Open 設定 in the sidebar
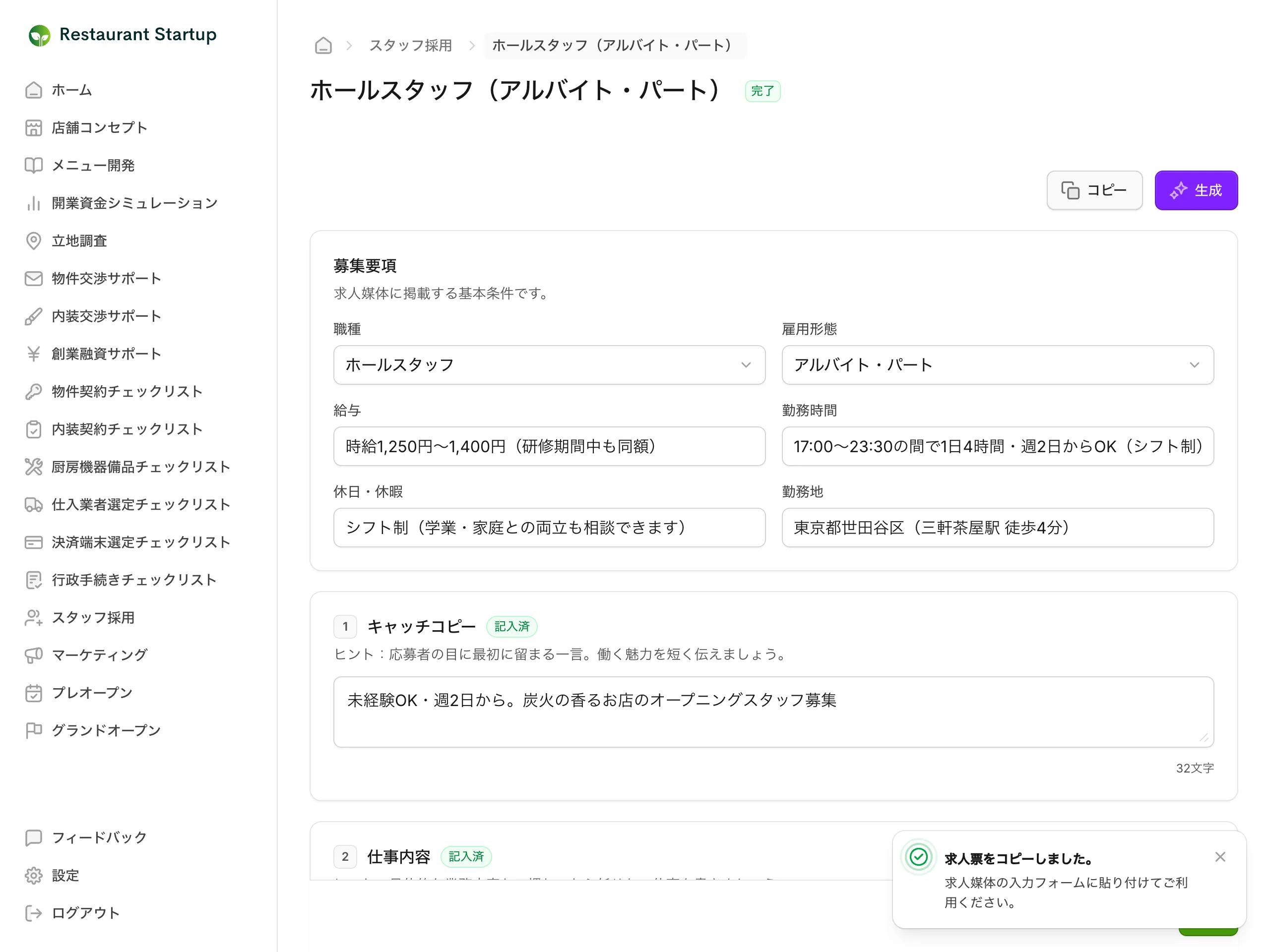This screenshot has height=952, width=1270. pyautogui.click(x=65, y=876)
